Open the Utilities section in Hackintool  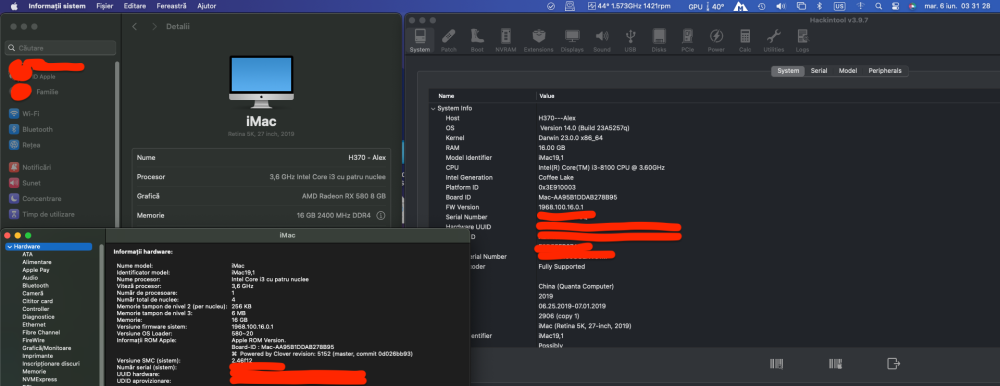[774, 40]
